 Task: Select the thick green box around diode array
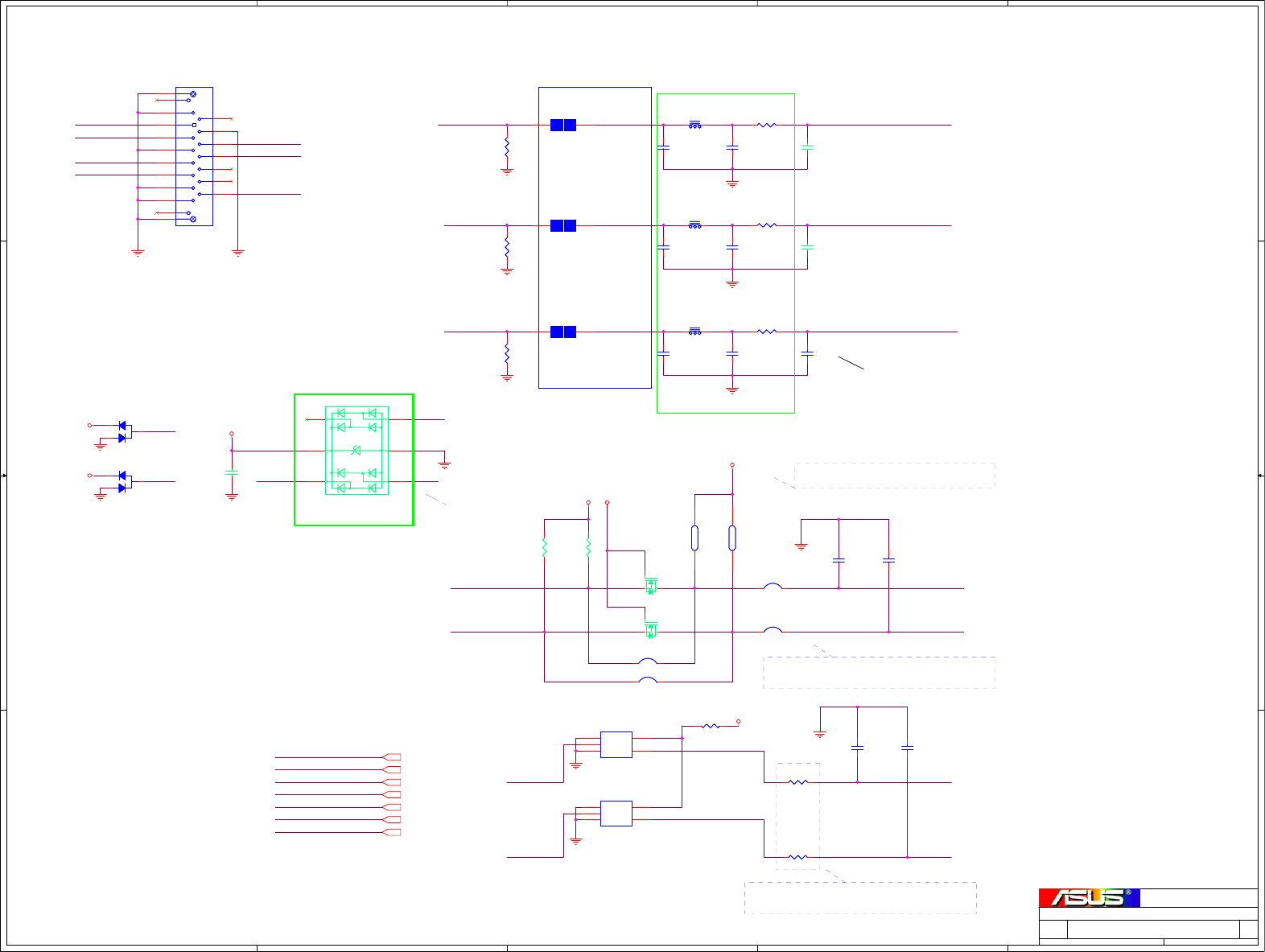354,460
